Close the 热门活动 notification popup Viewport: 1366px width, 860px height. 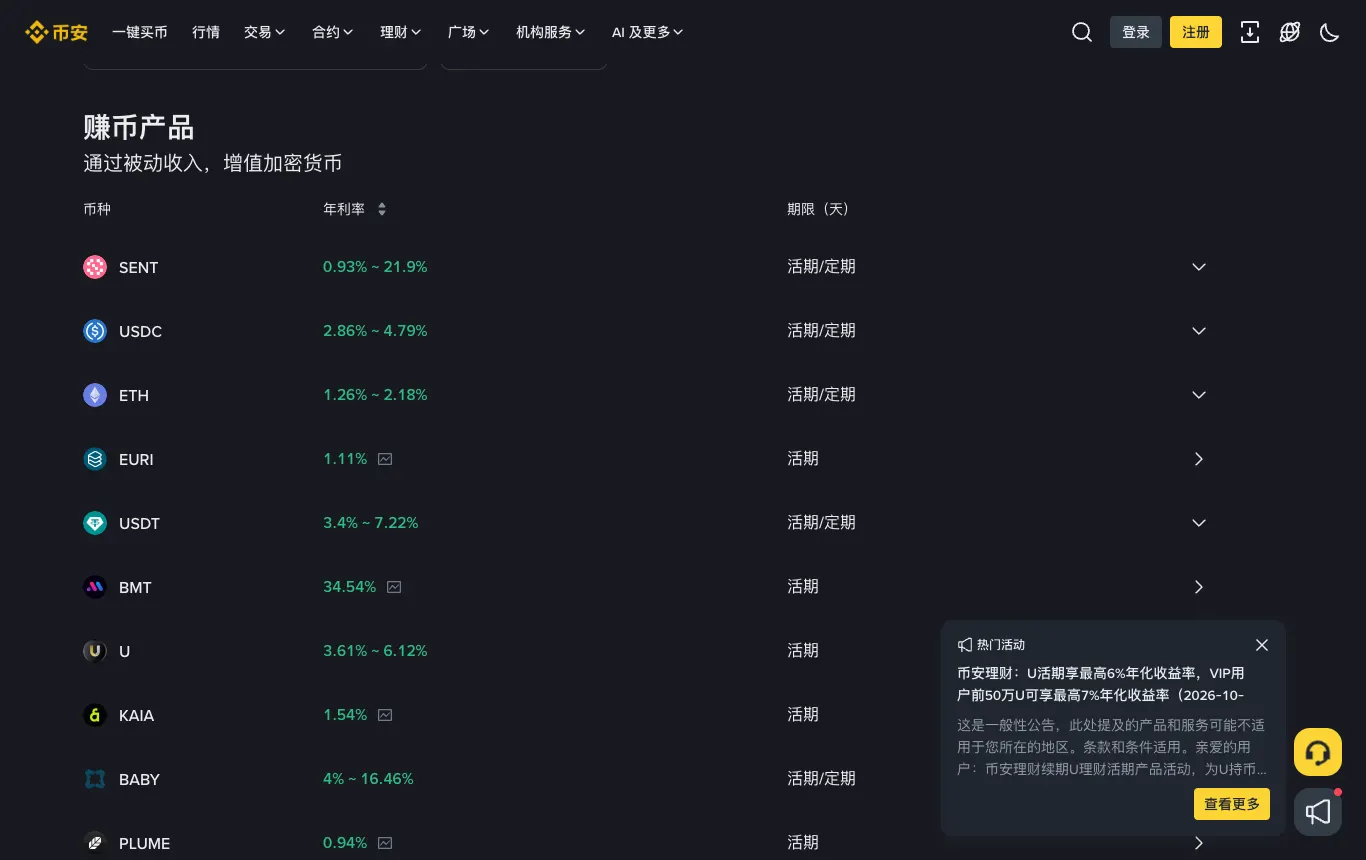(x=1262, y=645)
